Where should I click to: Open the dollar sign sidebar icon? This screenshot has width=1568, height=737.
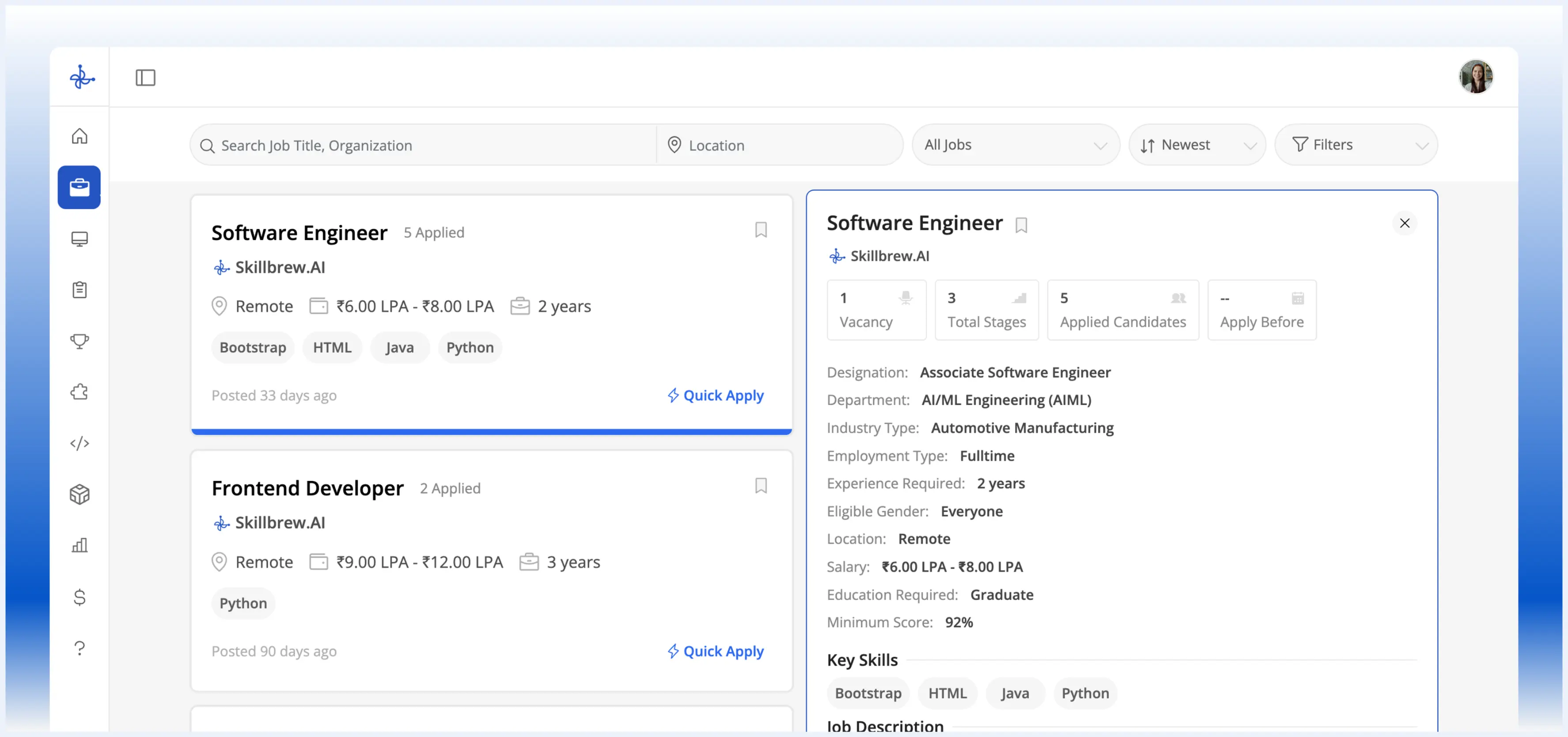[79, 596]
